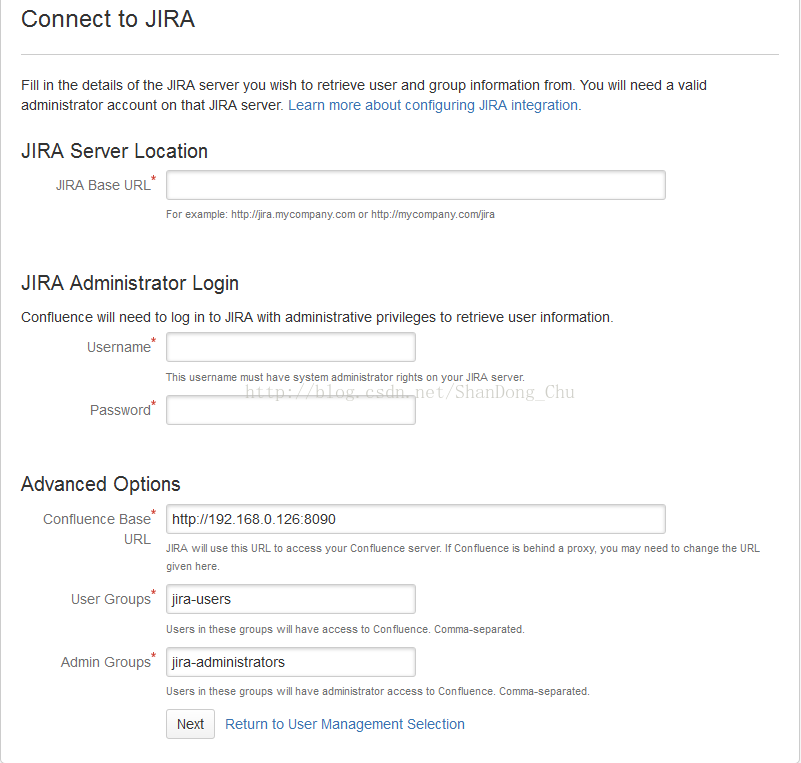Viewport: 801px width, 763px height.
Task: Click the JIRA Base URL input field
Action: point(415,185)
